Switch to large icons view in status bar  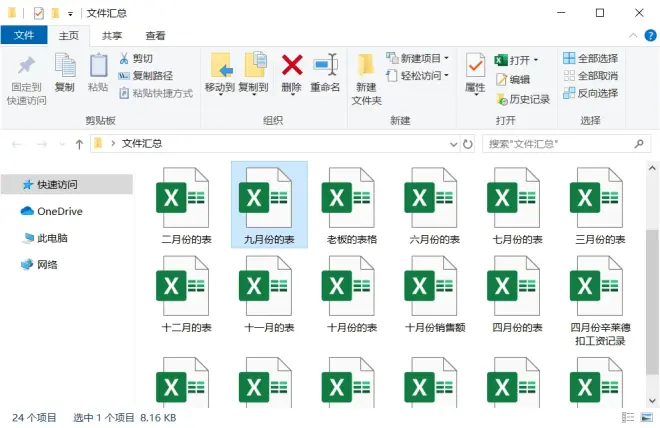click(647, 417)
